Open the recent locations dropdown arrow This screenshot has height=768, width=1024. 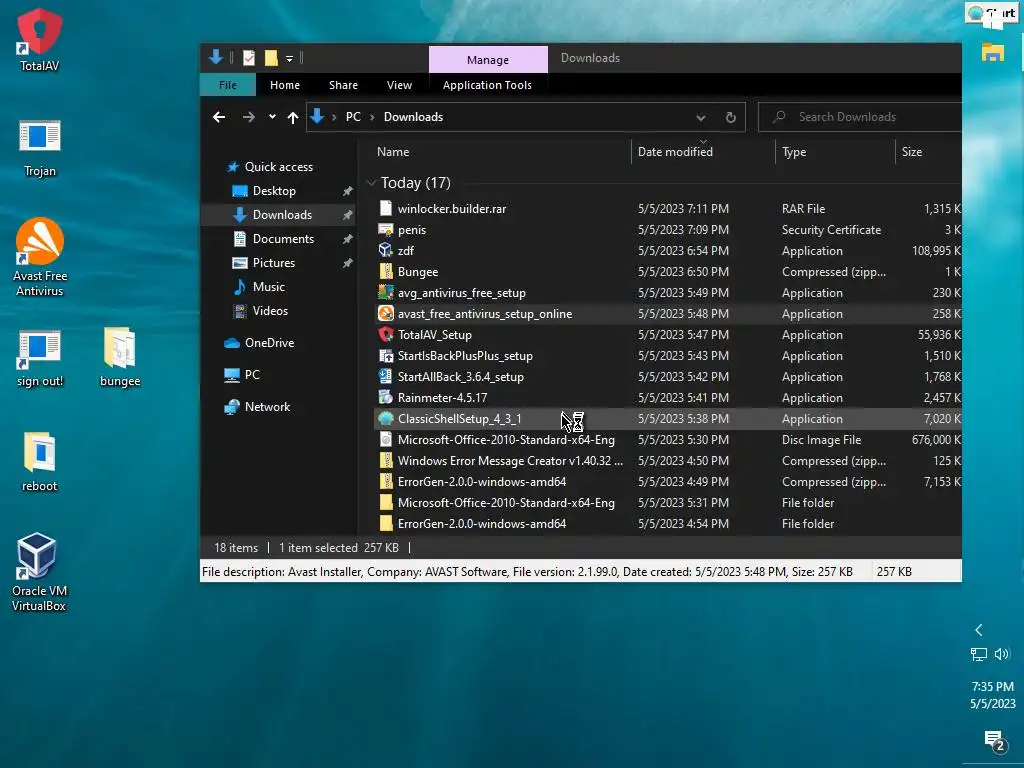click(272, 117)
